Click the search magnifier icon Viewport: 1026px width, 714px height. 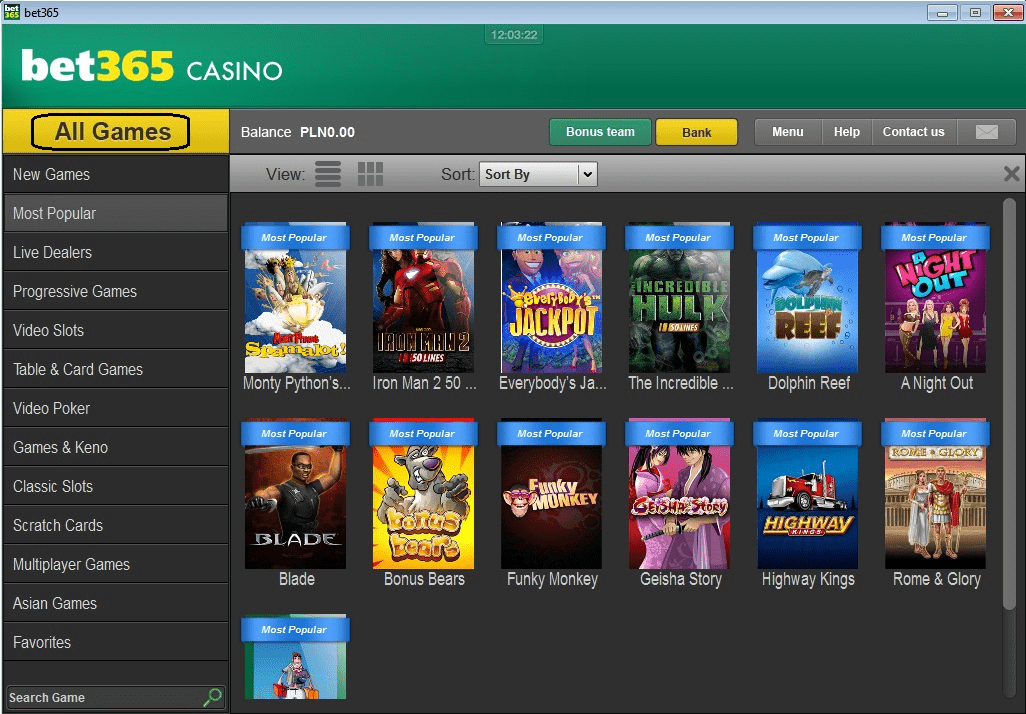point(209,697)
